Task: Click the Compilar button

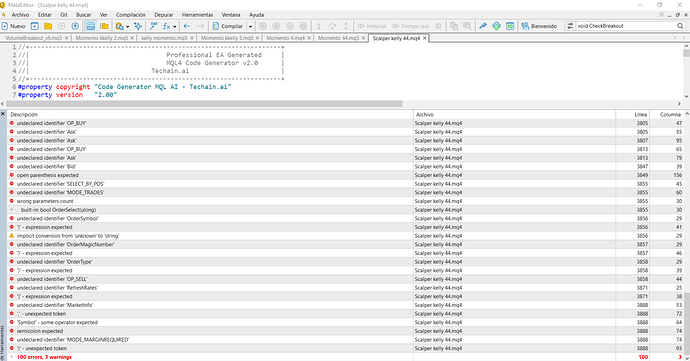Action: point(228,26)
